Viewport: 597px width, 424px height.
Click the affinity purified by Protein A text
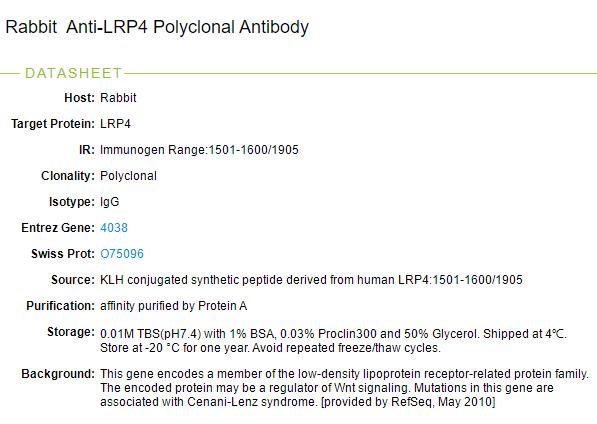[174, 306]
